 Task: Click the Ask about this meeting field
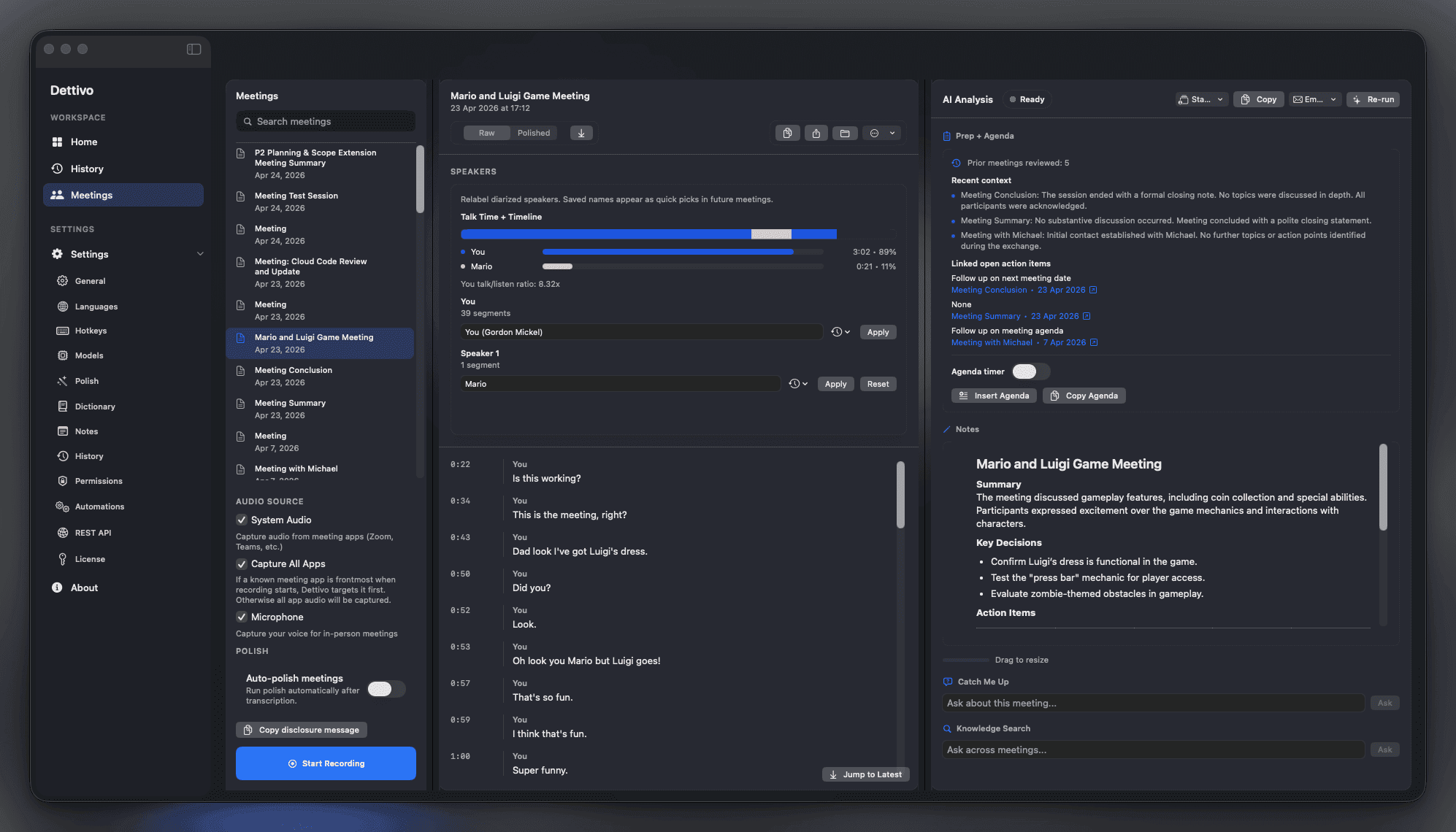tap(1153, 703)
